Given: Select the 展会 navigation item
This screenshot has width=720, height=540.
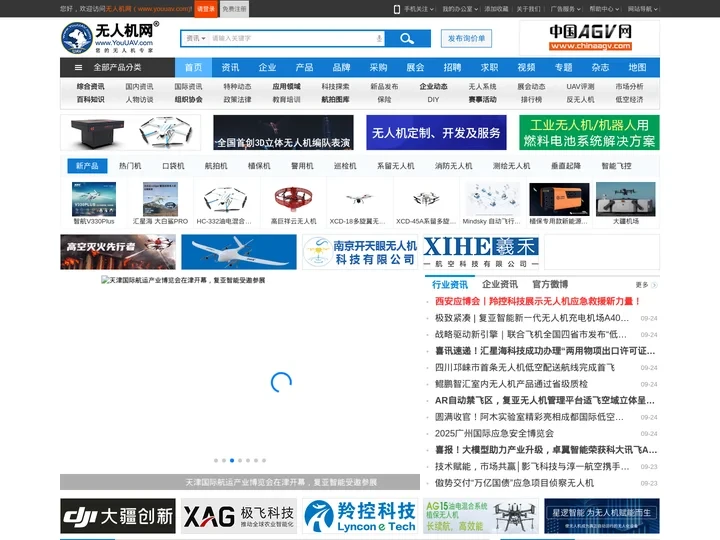Looking at the screenshot, I should tap(415, 68).
